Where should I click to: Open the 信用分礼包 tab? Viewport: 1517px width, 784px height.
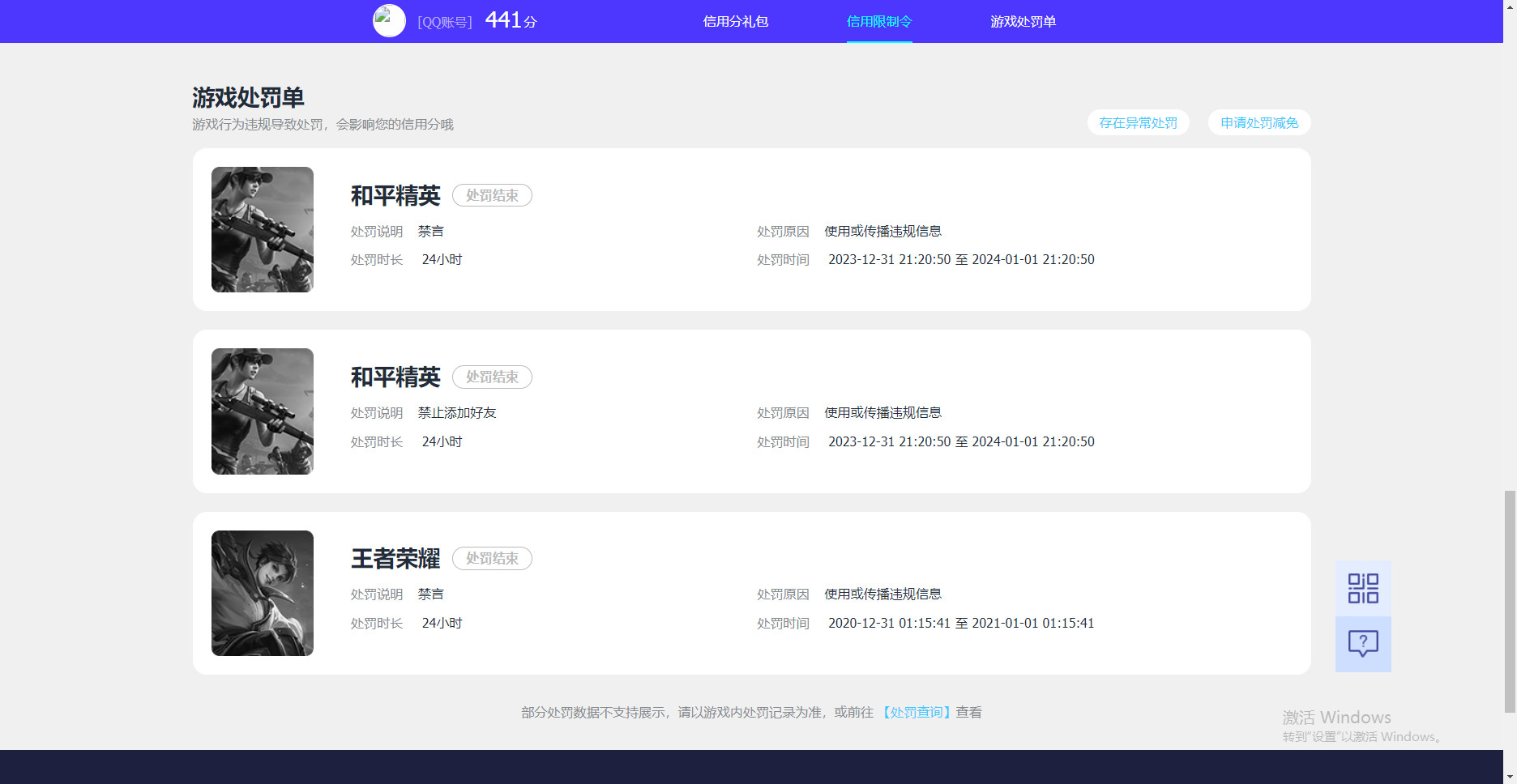tap(736, 22)
